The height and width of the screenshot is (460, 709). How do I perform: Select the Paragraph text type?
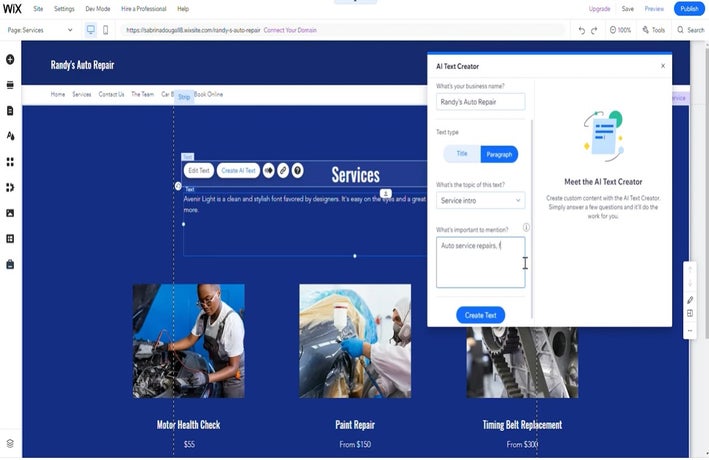pos(499,154)
